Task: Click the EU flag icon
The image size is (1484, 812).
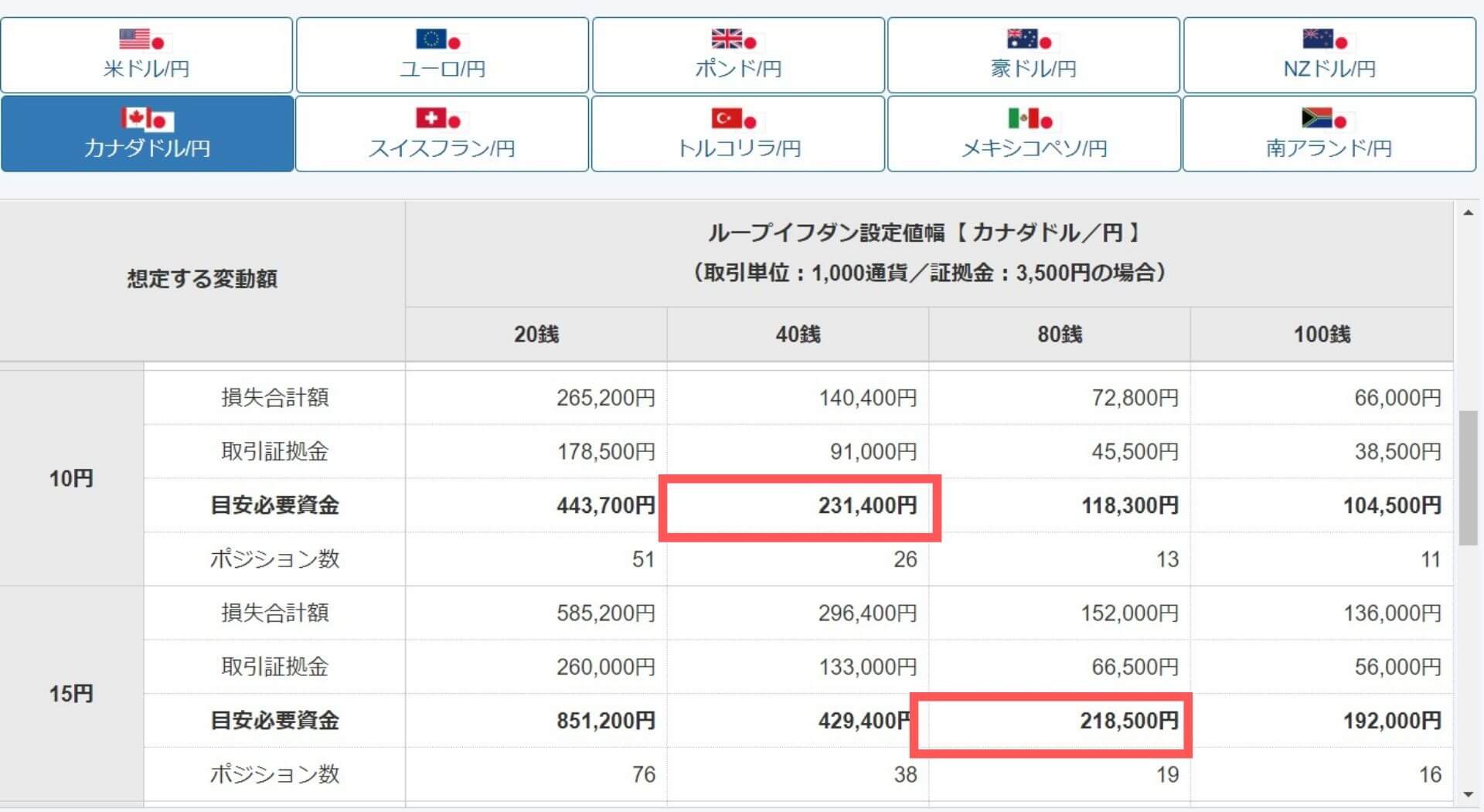Action: pyautogui.click(x=431, y=39)
